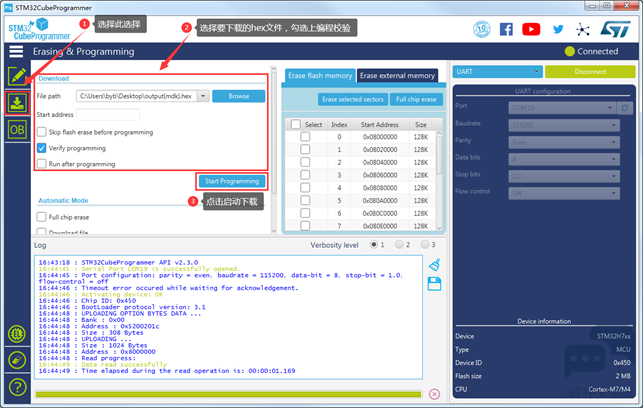Image resolution: width=643 pixels, height=408 pixels.
Task: Click the sector table vertical scrollbar
Action: (x=439, y=156)
